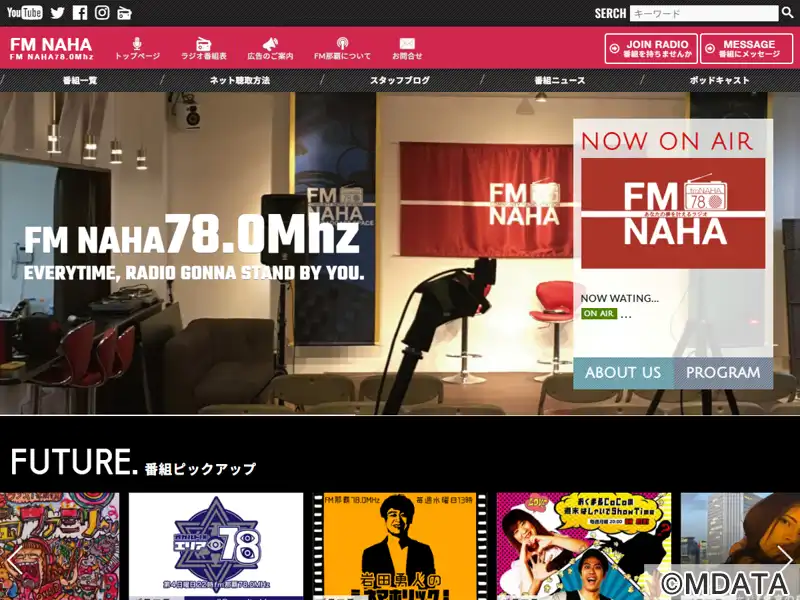Open the 岩田勇人 program thumbnail
Viewport: 800px width, 600px height.
(x=400, y=546)
